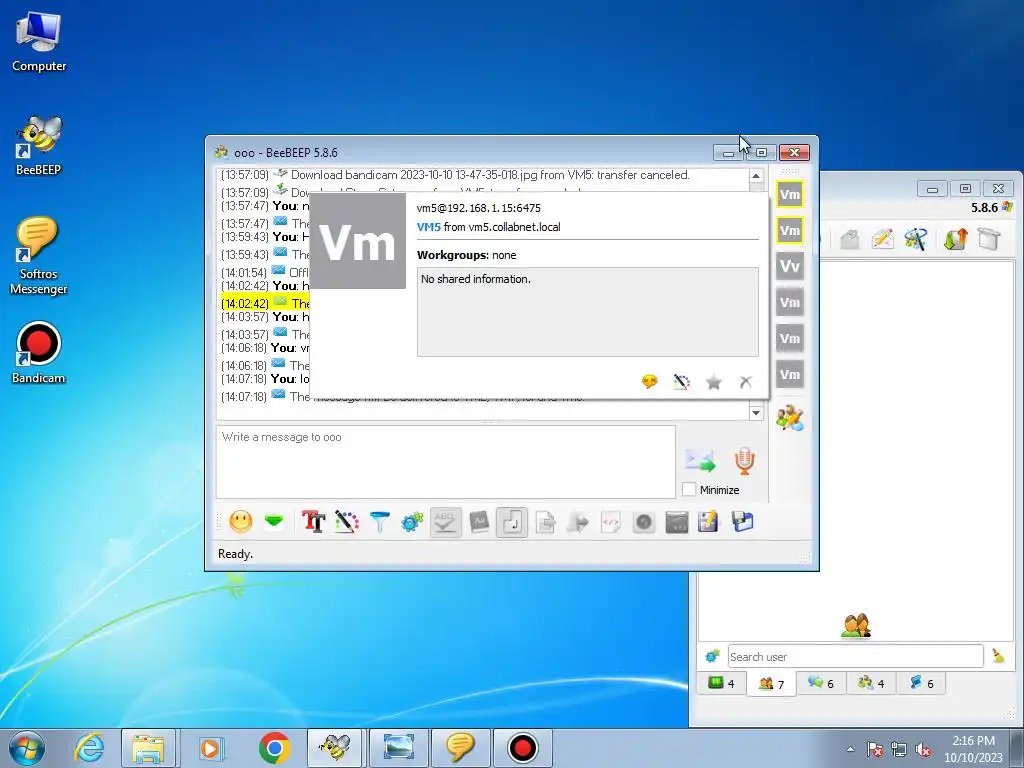Open Computer desktop icon

(39, 42)
